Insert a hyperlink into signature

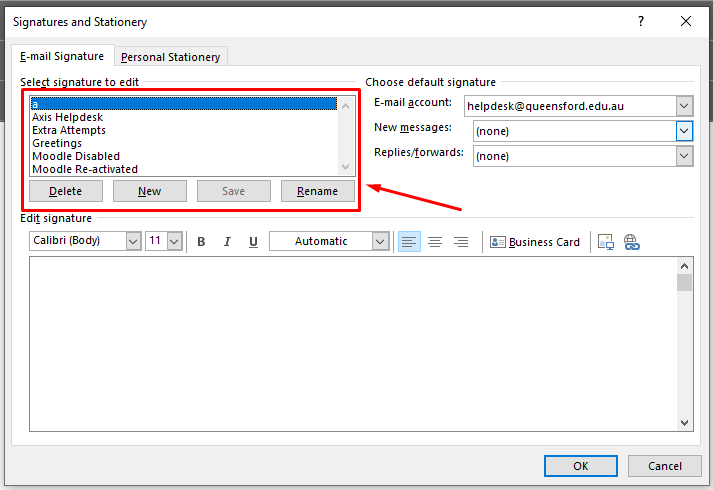631,242
